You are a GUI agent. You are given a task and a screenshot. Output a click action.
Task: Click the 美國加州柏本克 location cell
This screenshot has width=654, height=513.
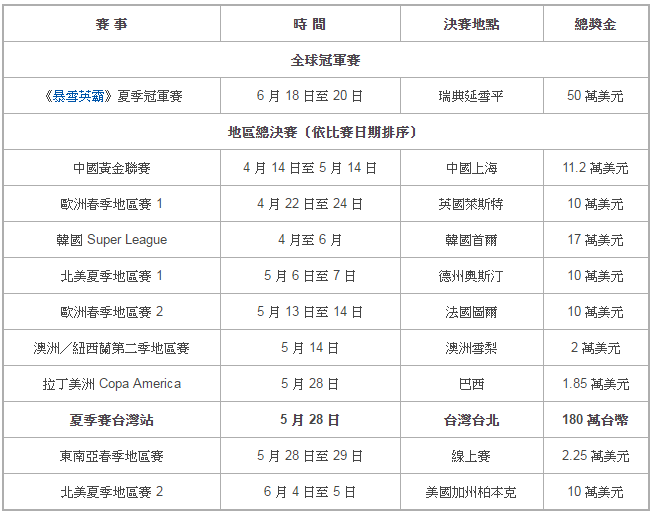click(x=471, y=492)
